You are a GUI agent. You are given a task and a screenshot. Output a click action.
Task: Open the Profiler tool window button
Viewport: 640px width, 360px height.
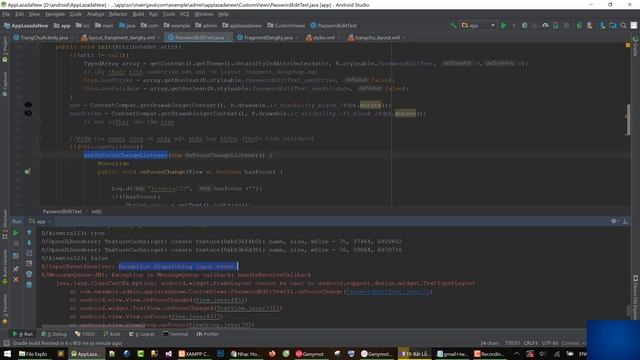tap(208, 334)
